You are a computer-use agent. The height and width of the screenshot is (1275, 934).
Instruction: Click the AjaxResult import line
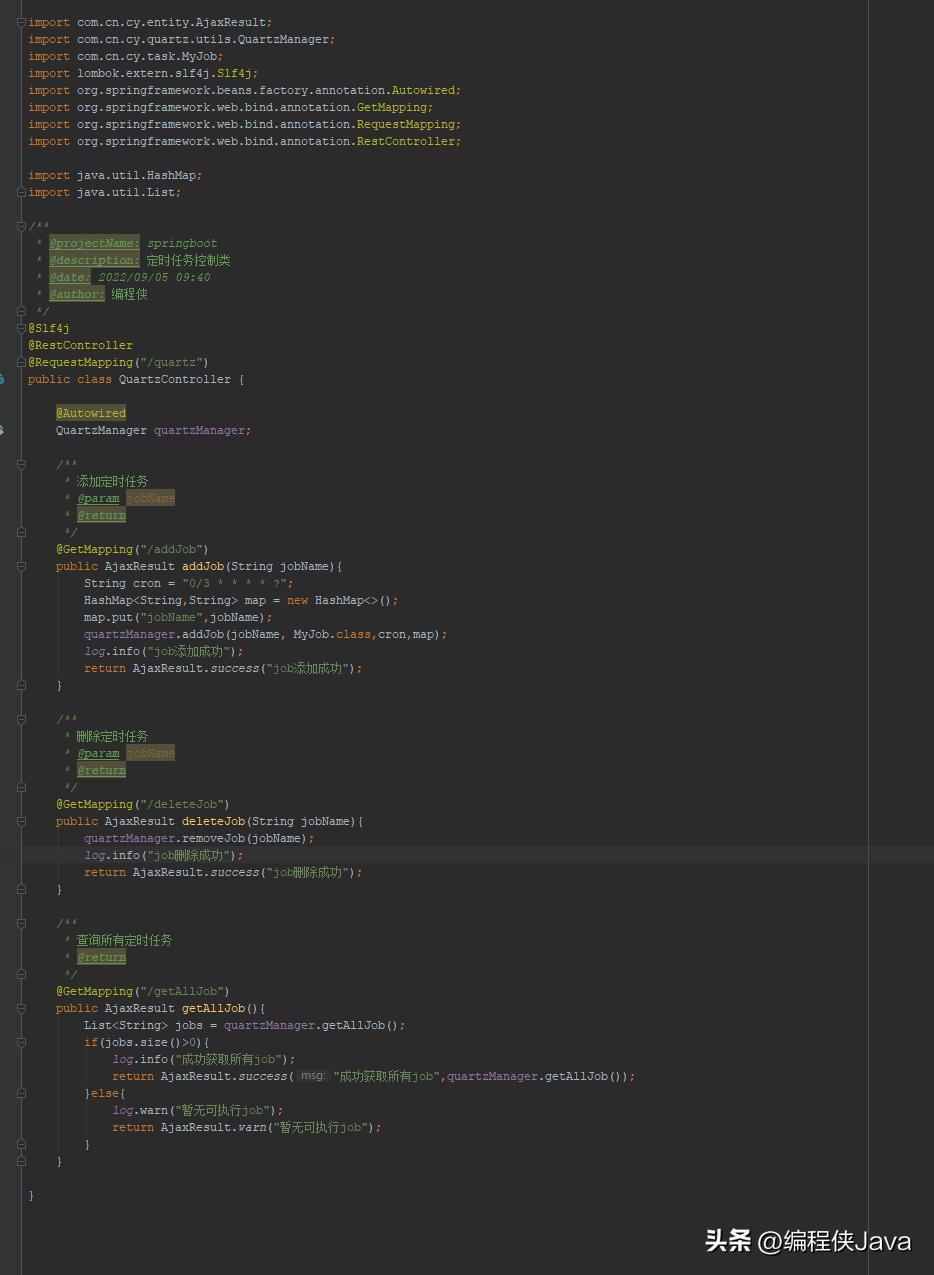click(150, 22)
